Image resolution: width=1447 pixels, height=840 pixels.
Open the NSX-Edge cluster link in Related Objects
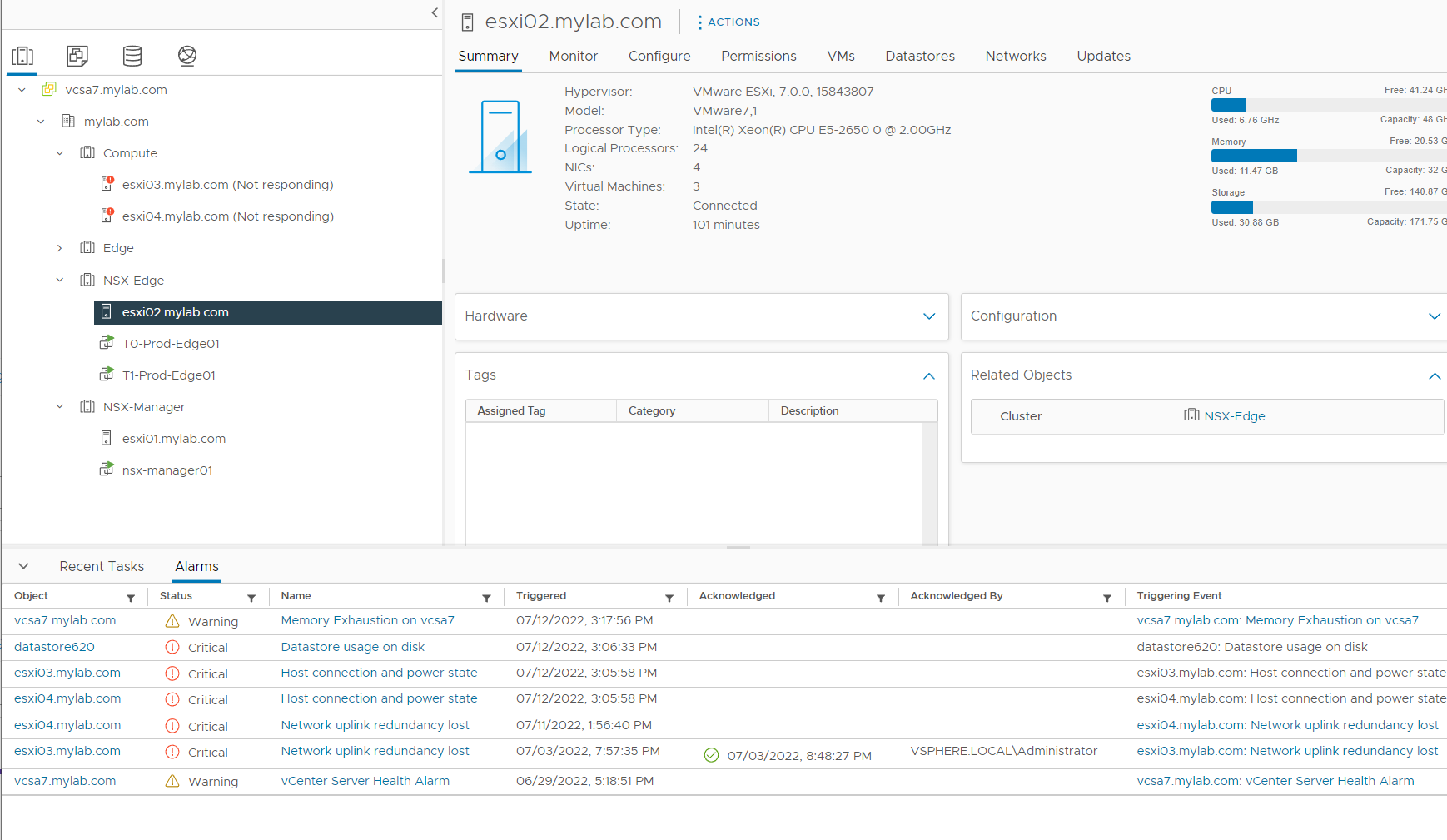[1234, 416]
